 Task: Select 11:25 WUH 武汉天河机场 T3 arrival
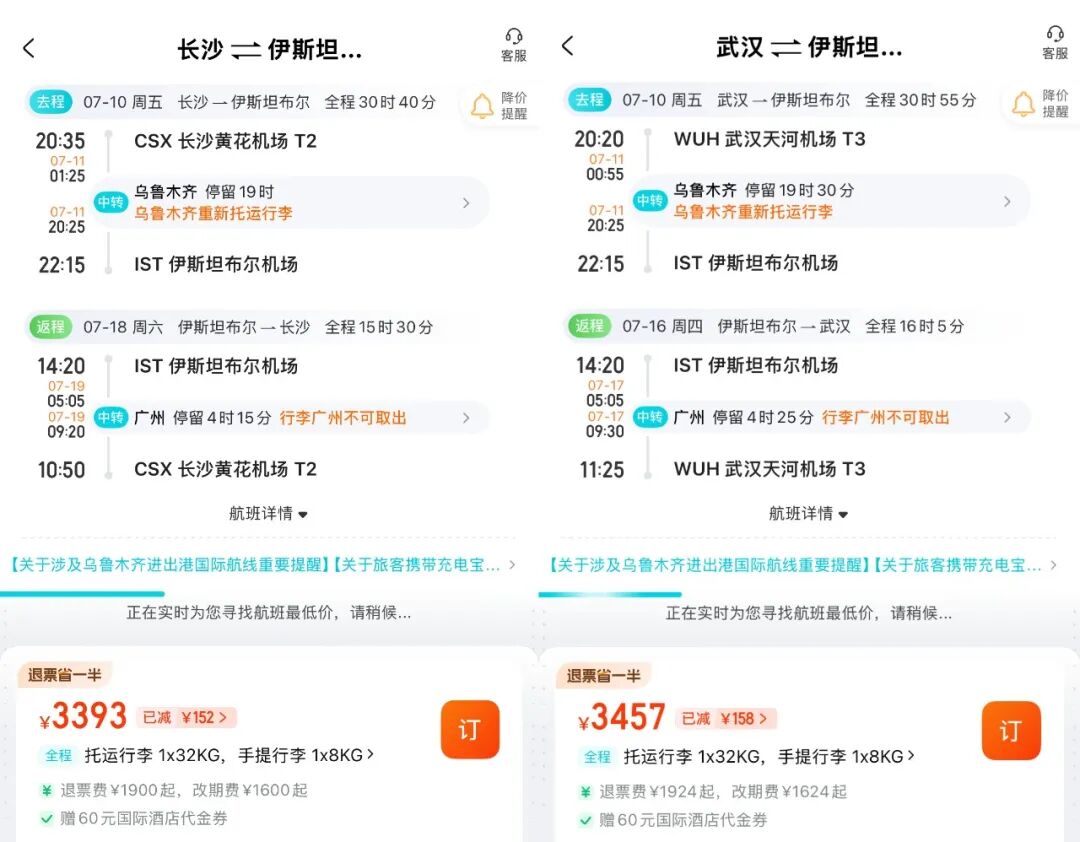click(x=722, y=469)
